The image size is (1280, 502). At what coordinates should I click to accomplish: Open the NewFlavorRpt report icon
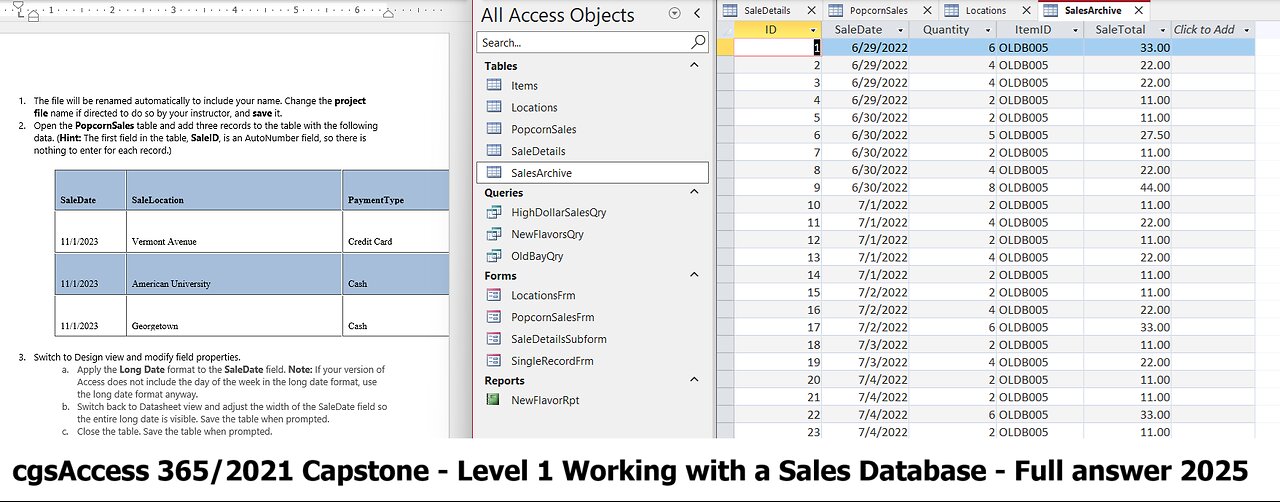493,400
